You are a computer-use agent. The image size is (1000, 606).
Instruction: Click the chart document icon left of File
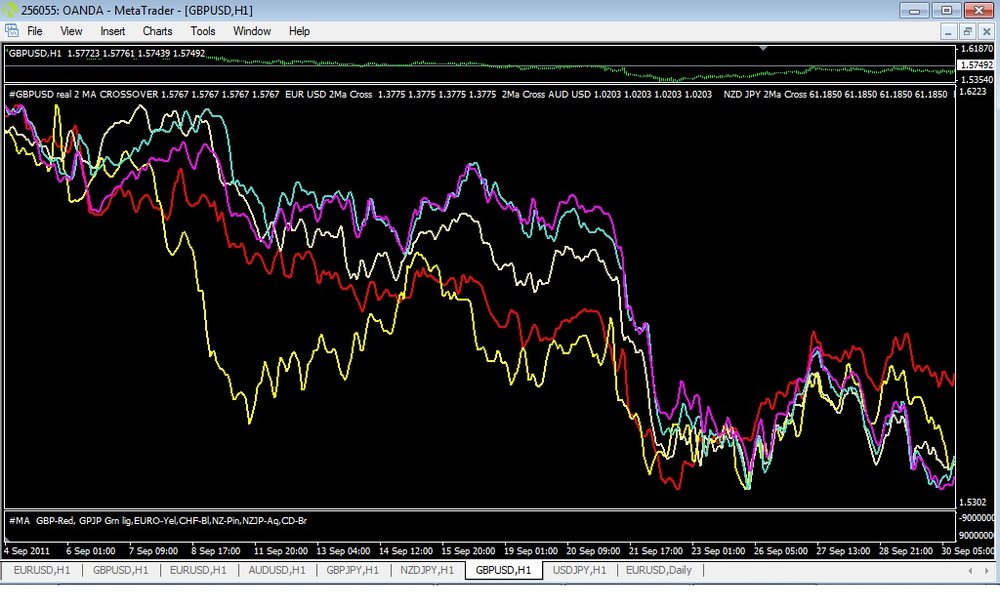coord(11,31)
